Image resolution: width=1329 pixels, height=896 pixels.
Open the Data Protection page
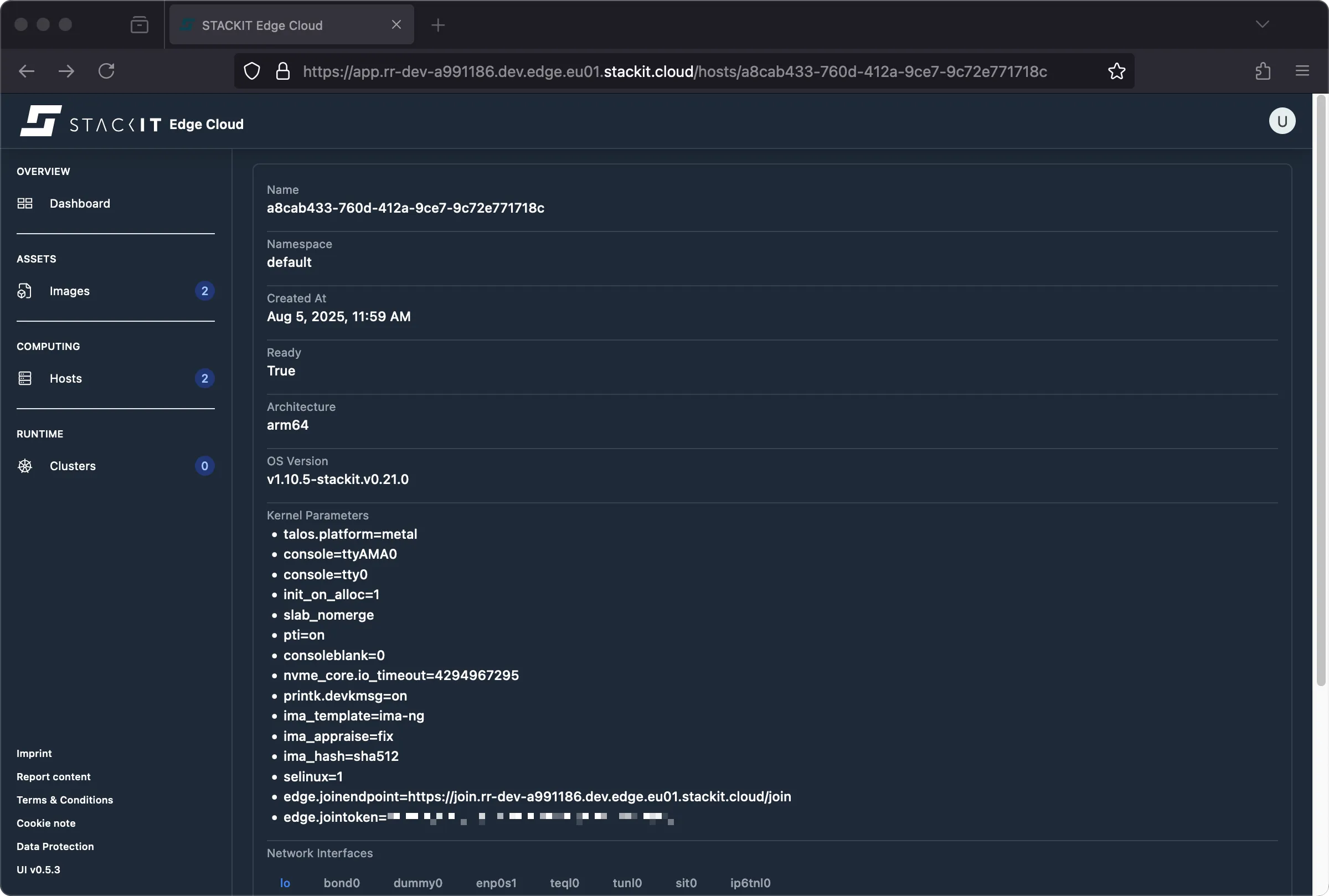click(55, 846)
